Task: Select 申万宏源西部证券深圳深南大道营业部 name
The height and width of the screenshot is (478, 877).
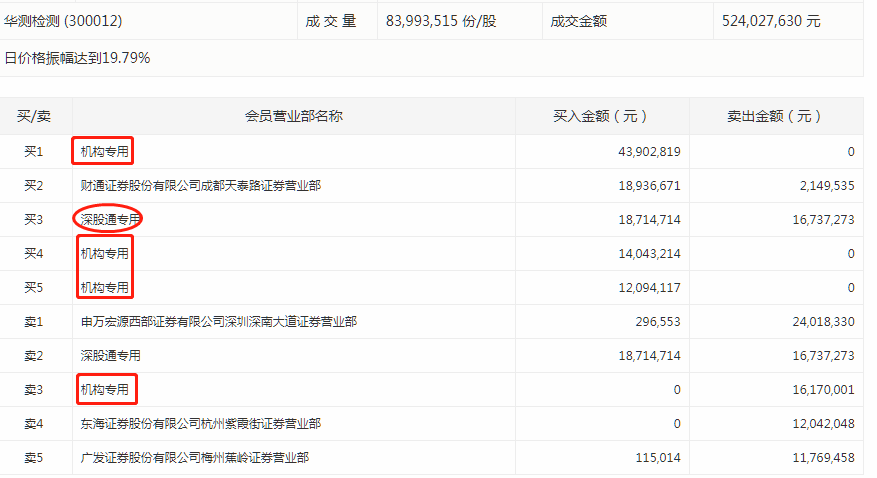Action: (219, 322)
